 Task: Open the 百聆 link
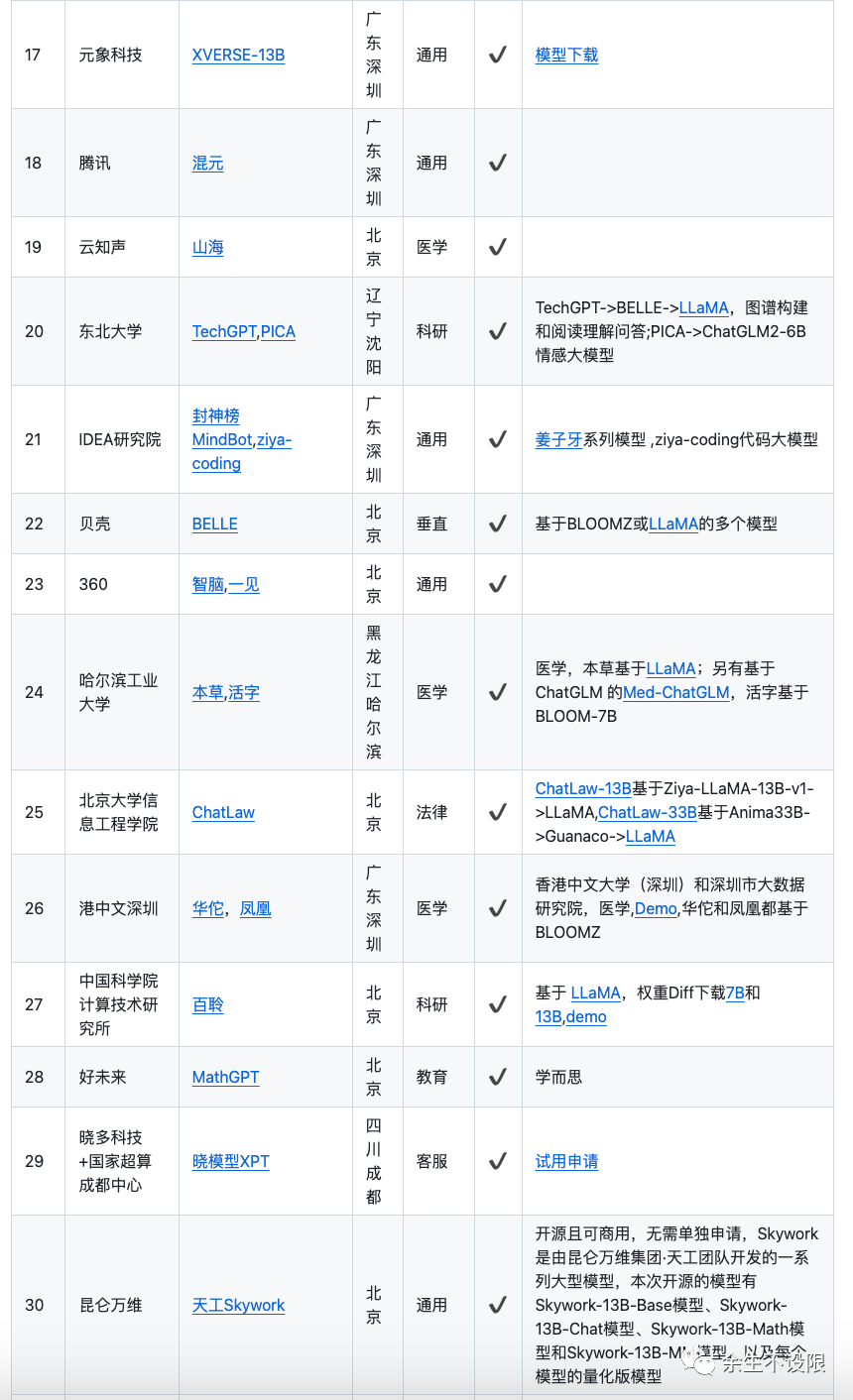coord(208,1004)
